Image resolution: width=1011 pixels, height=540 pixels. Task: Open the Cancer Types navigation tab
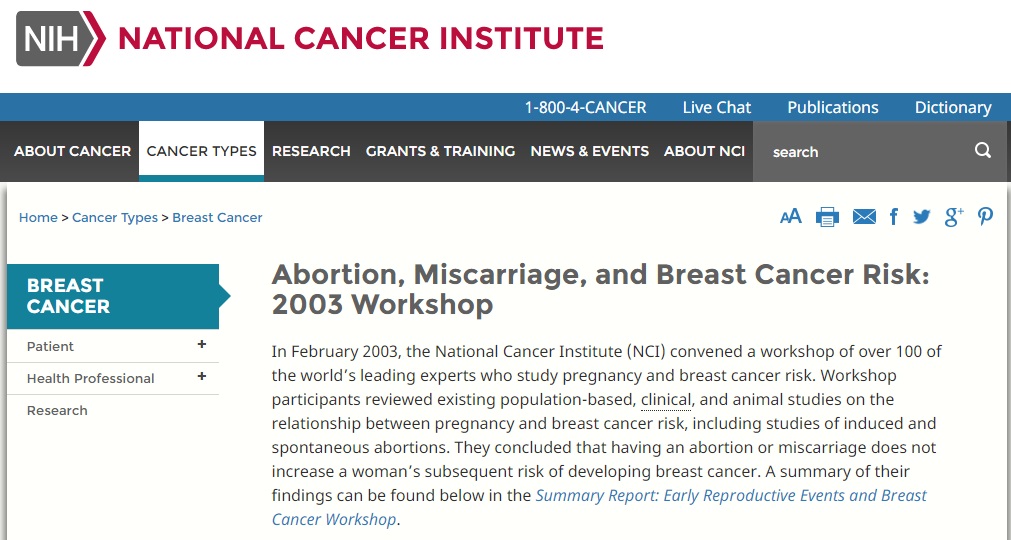201,151
